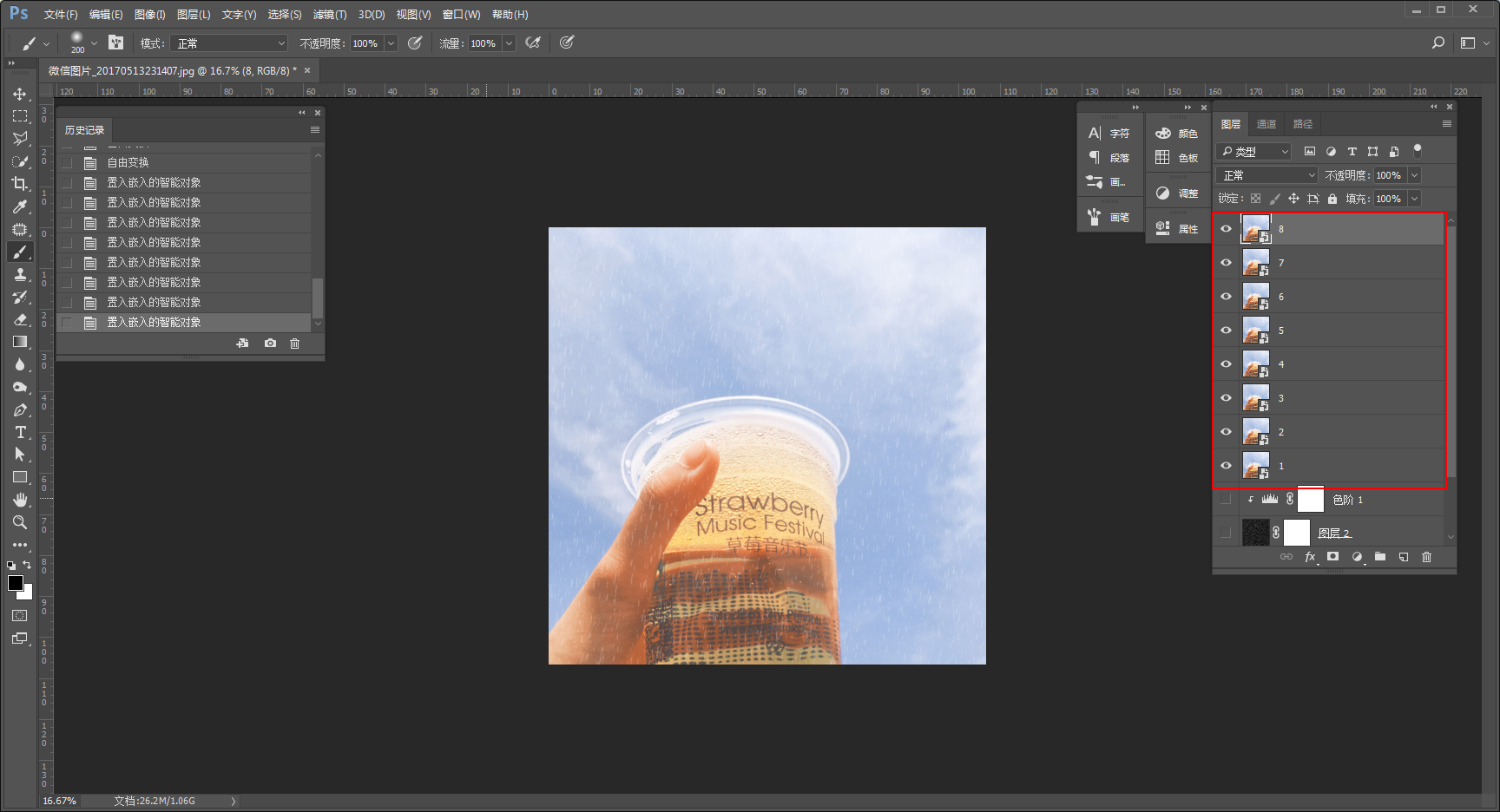Viewport: 1500px width, 812px height.
Task: Select the Rectangle shape tool
Action: coord(20,477)
